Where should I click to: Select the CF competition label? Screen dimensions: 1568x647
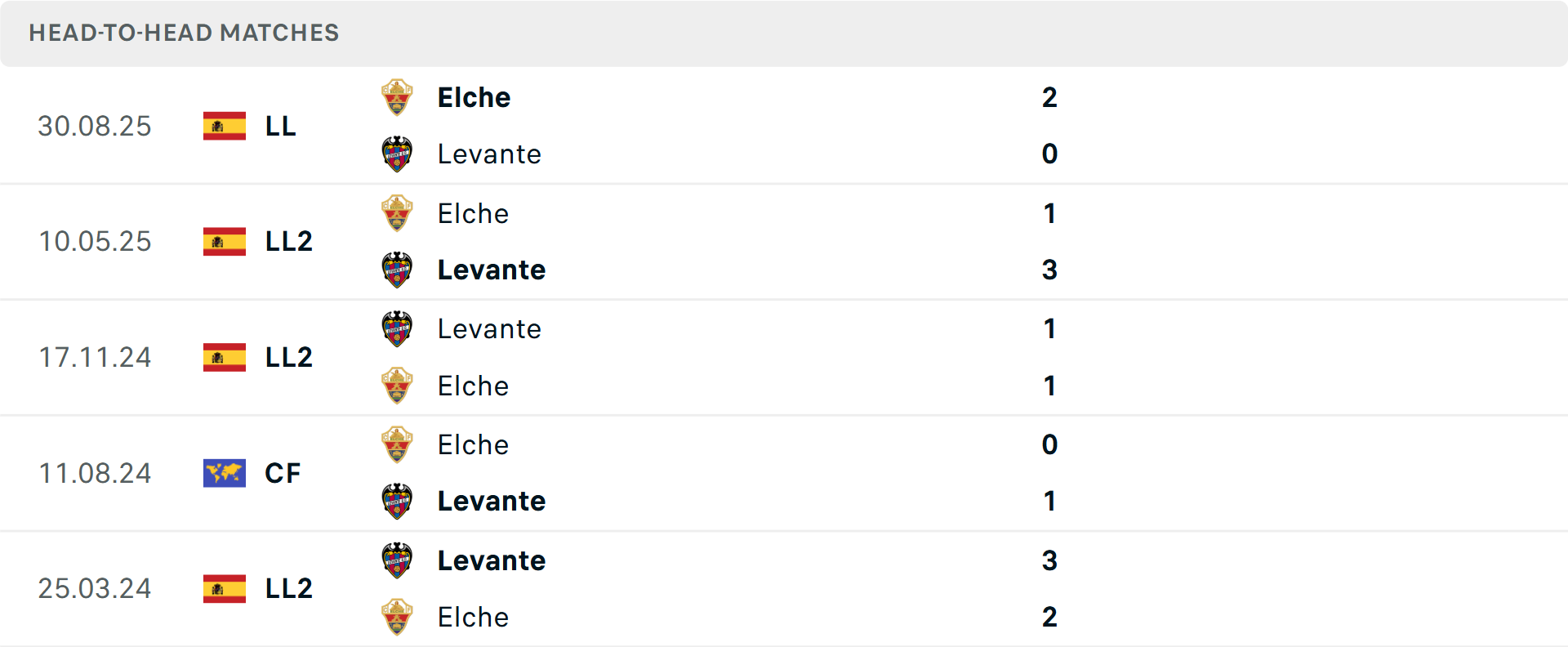click(x=283, y=473)
